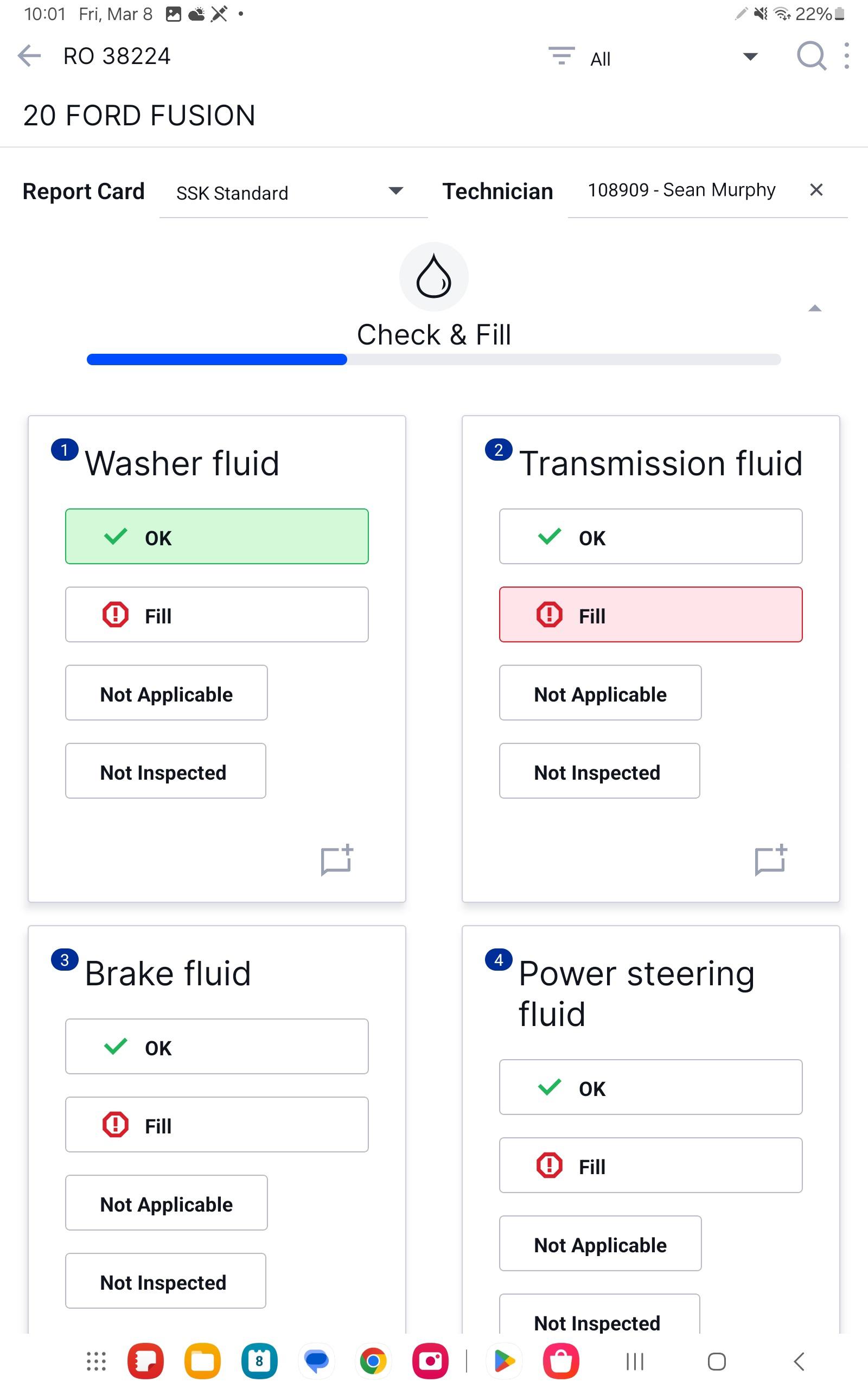Add a comment on Transmission fluid card
Image resolution: width=868 pixels, height=1389 pixels.
[771, 860]
